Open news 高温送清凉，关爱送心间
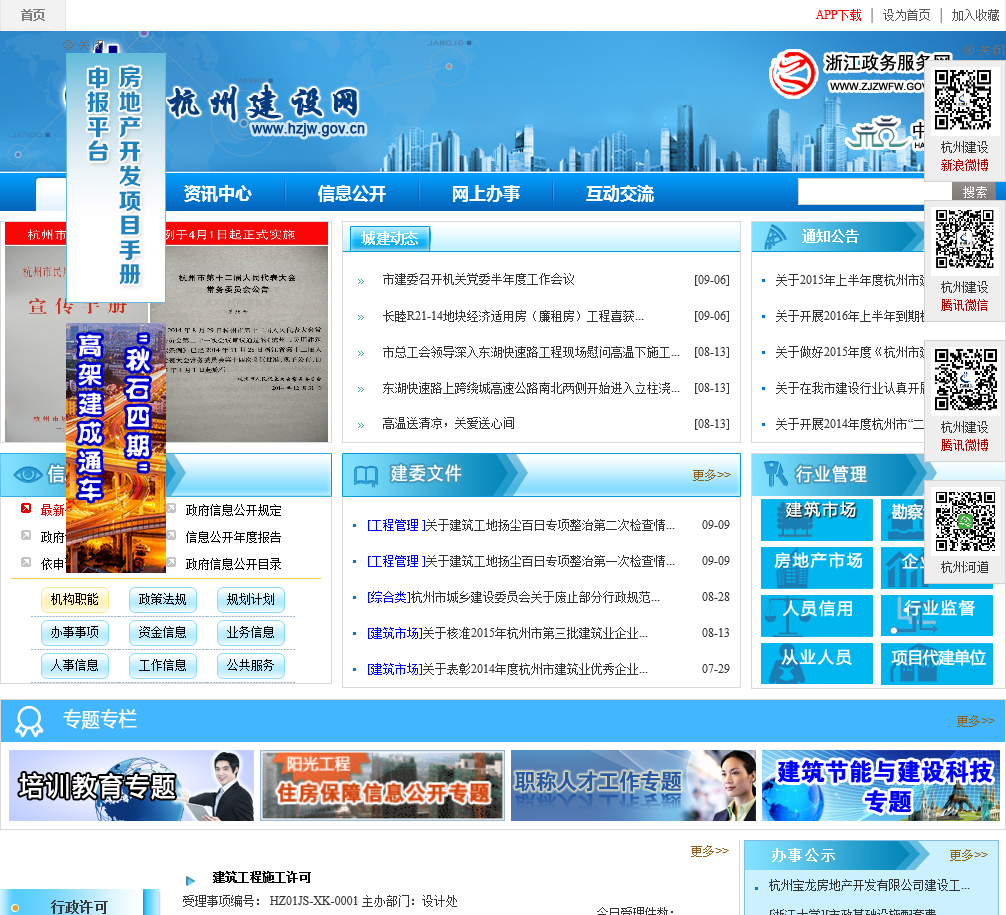 448,423
